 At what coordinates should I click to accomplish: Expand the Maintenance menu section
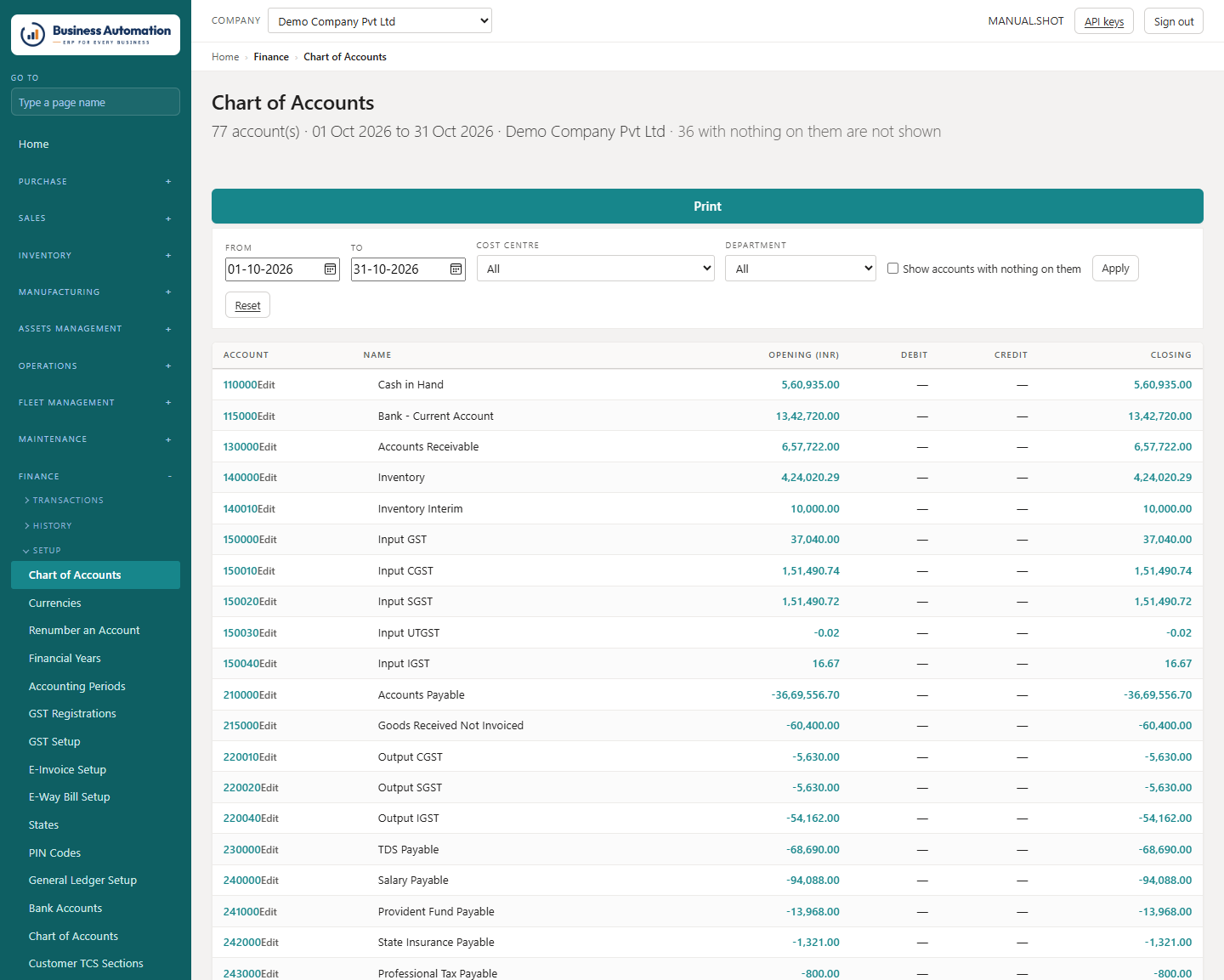click(x=95, y=439)
